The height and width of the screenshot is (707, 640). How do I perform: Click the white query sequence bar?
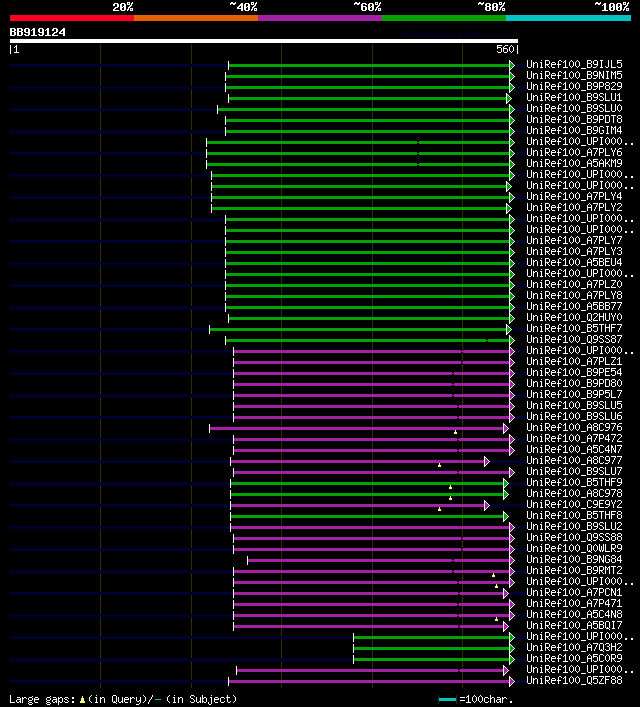click(264, 41)
